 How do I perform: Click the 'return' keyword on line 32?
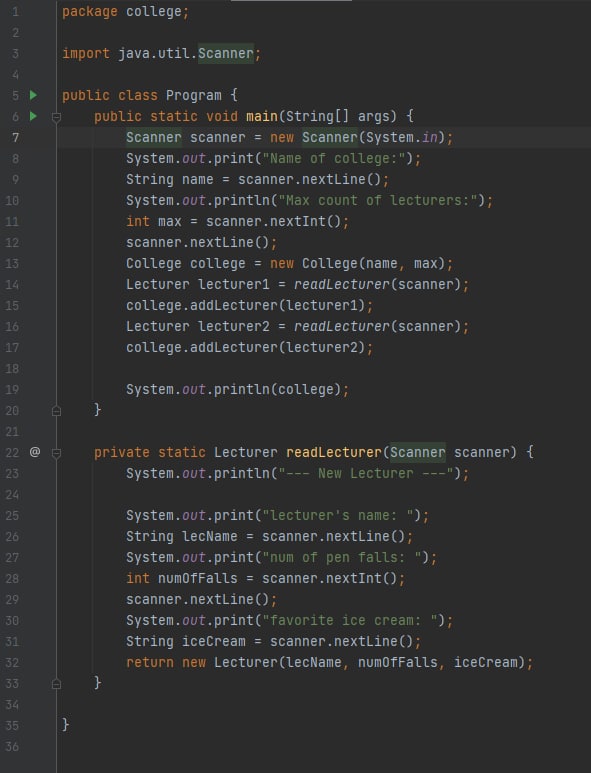pyautogui.click(x=150, y=663)
